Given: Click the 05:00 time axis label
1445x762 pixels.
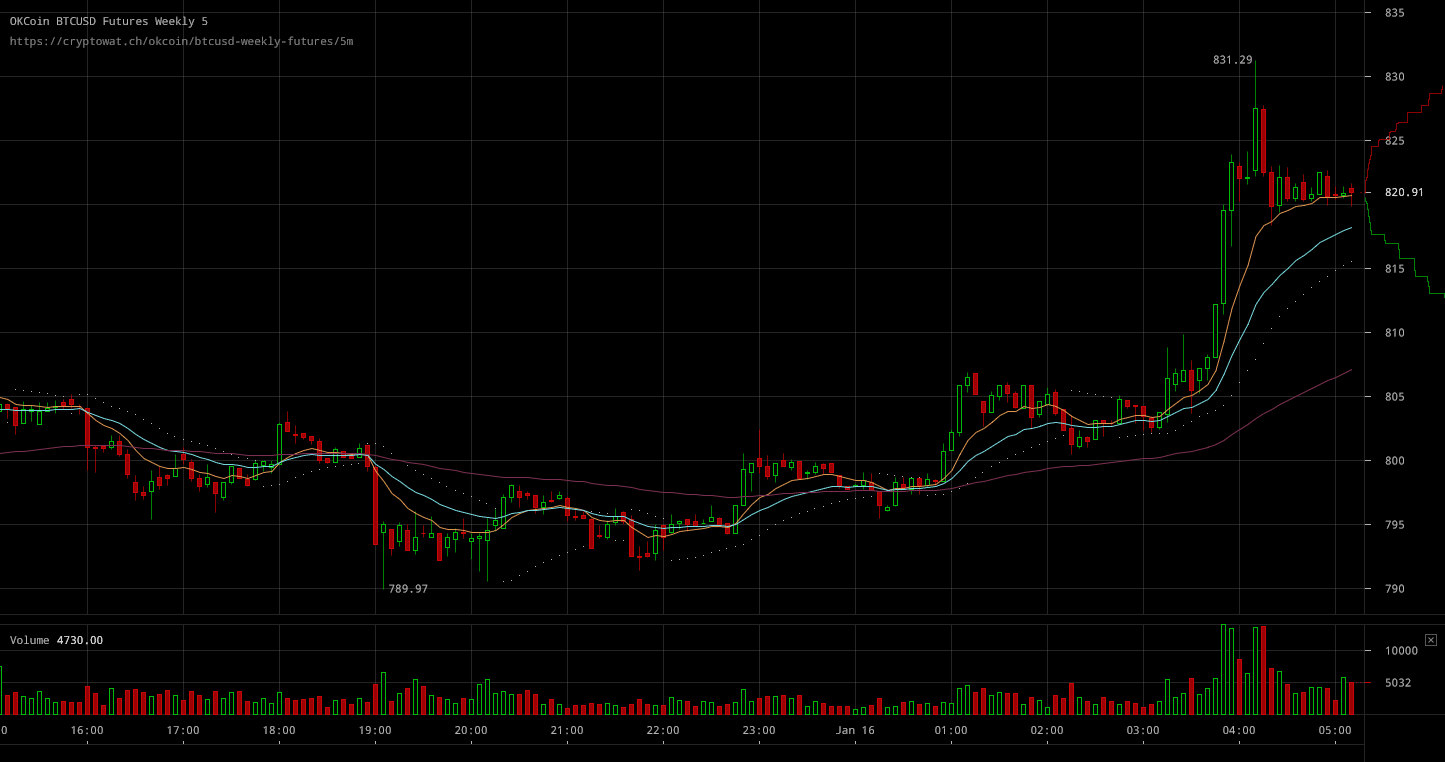Looking at the screenshot, I should [1335, 731].
